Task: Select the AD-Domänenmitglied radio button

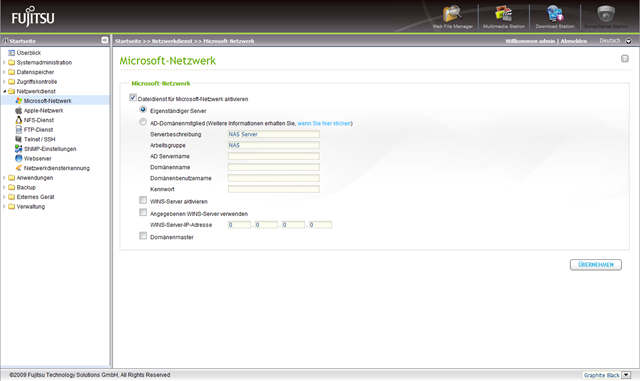Action: click(x=143, y=122)
